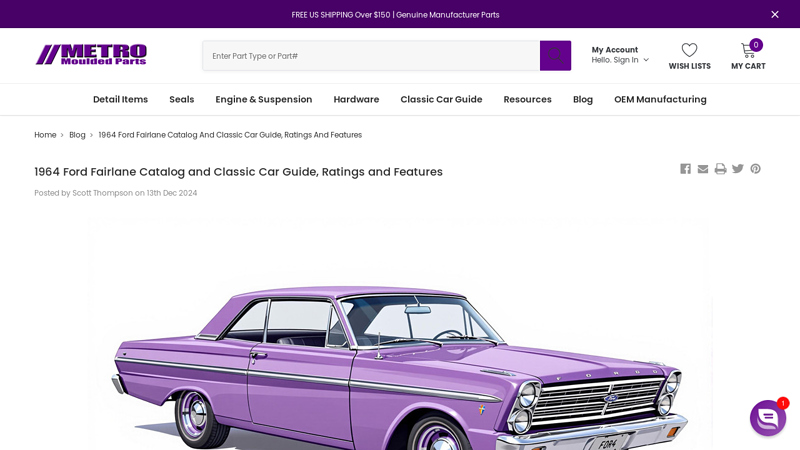Open the Hardware menu
Viewport: 800px width, 450px height.
(356, 99)
